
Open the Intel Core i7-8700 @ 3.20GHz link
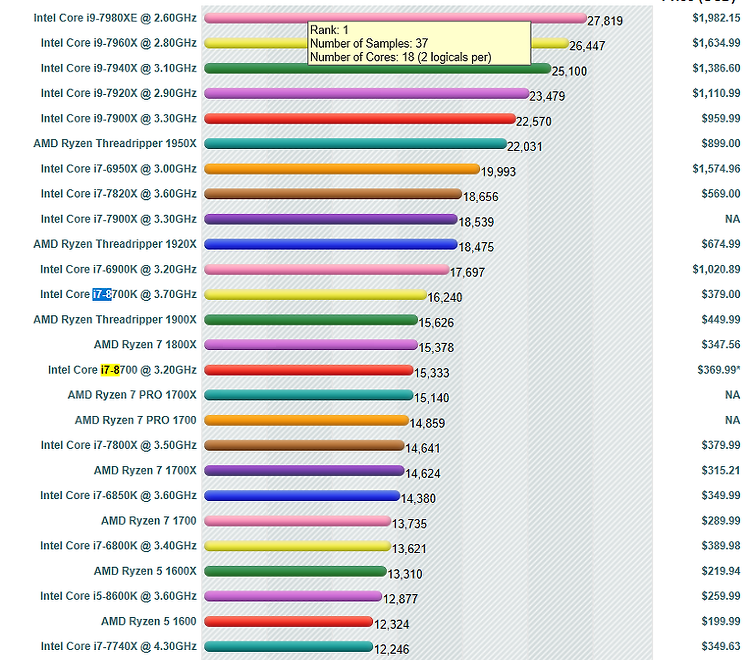[x=122, y=370]
